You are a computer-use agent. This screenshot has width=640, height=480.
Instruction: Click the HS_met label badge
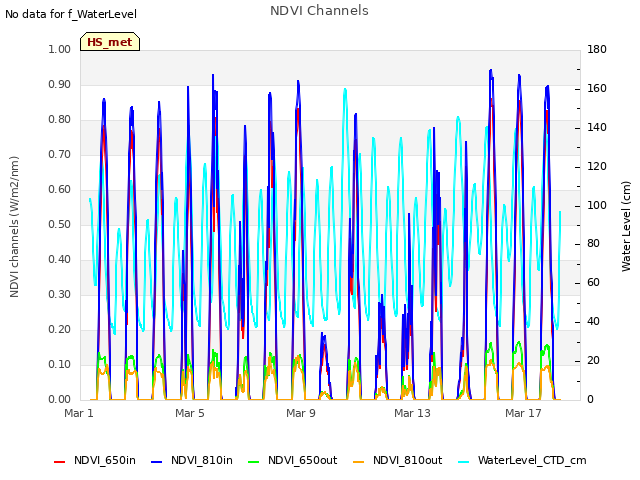(110, 42)
